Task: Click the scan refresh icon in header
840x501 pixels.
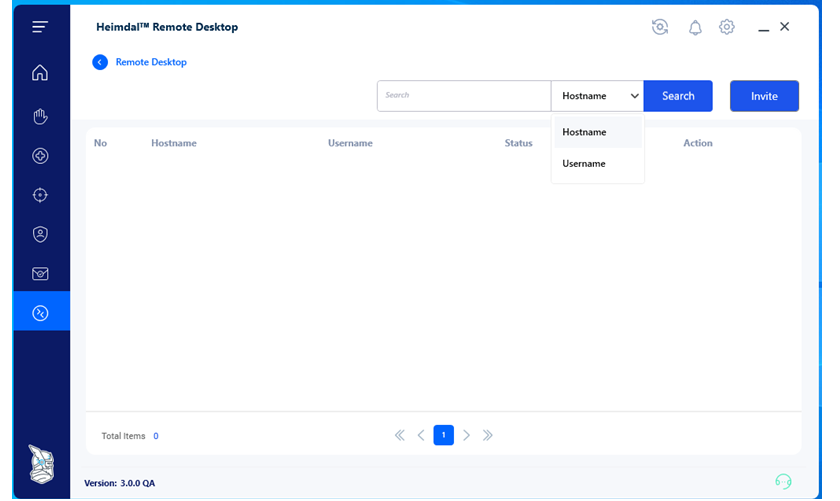Action: tap(660, 27)
